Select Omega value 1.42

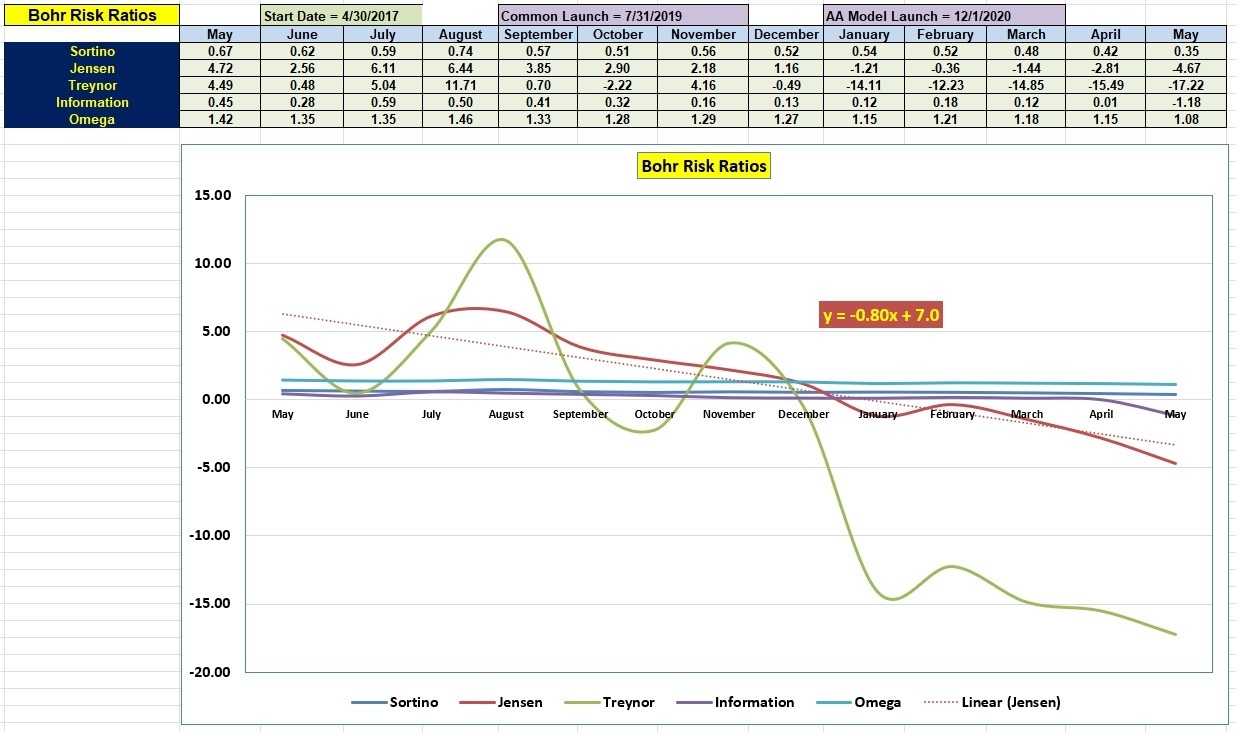(x=221, y=119)
